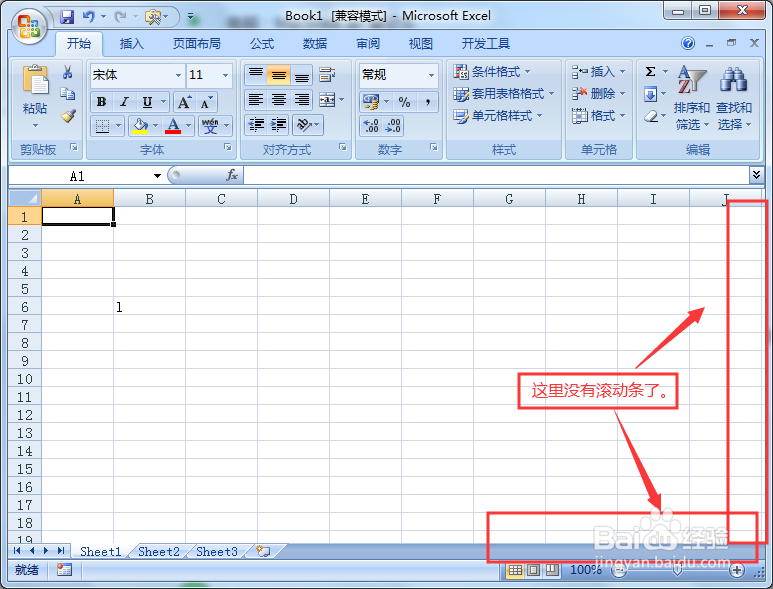Merge and center cells
Image resolution: width=773 pixels, height=589 pixels.
point(327,100)
